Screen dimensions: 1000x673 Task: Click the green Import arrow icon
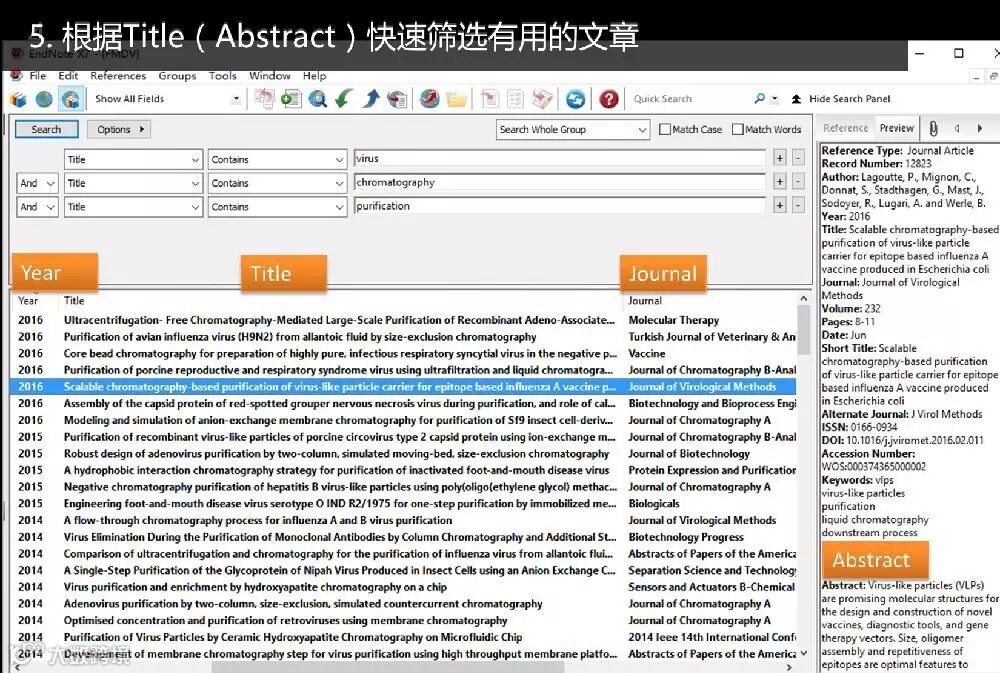click(x=344, y=99)
